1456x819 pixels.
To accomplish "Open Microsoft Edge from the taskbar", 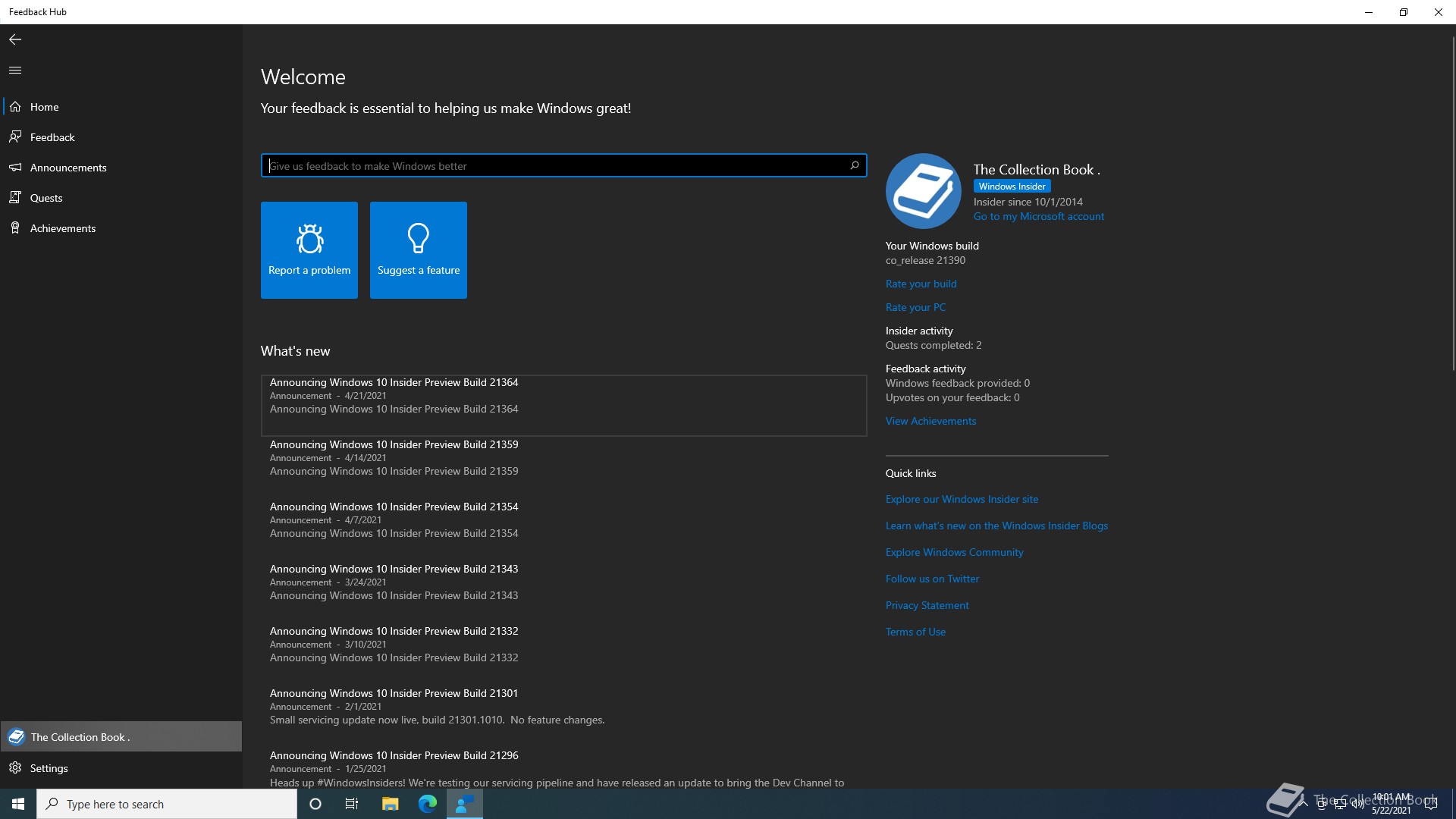I will click(x=428, y=804).
